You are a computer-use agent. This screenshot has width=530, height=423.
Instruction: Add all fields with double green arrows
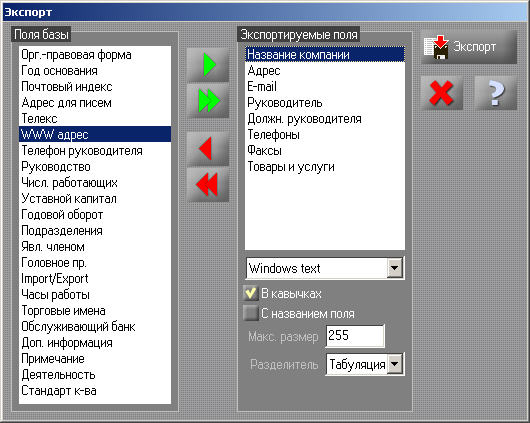(208, 101)
